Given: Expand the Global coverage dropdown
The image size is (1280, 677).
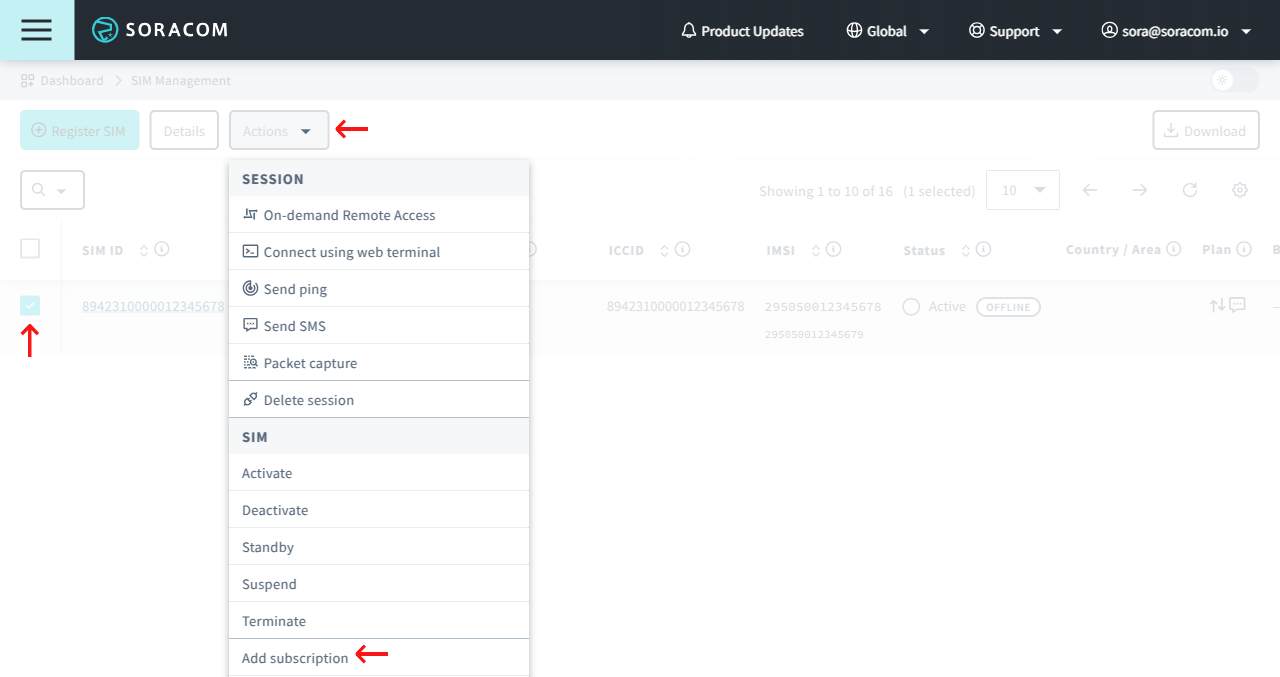Looking at the screenshot, I should pos(888,31).
